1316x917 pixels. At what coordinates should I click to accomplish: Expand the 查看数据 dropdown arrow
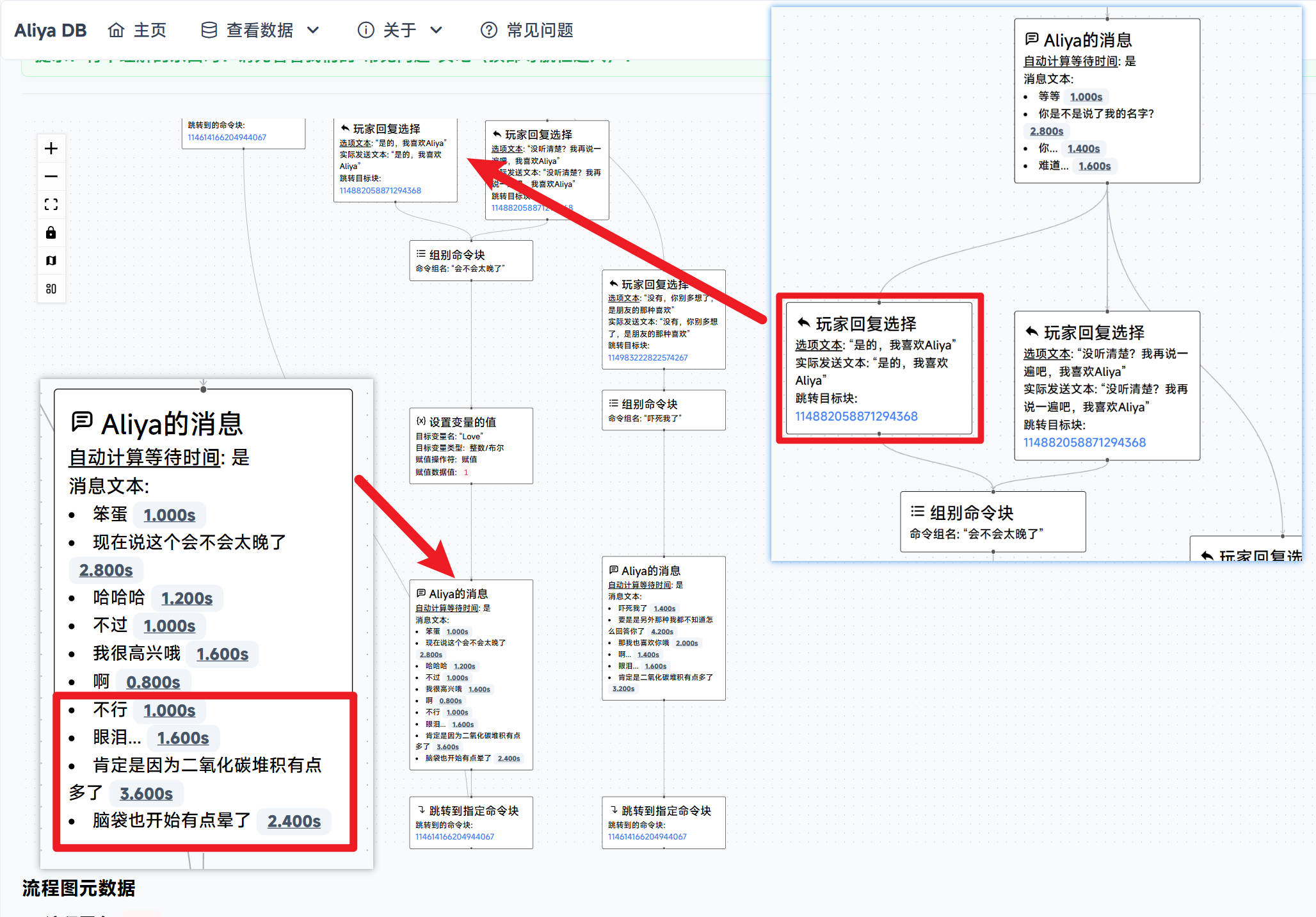pos(313,30)
